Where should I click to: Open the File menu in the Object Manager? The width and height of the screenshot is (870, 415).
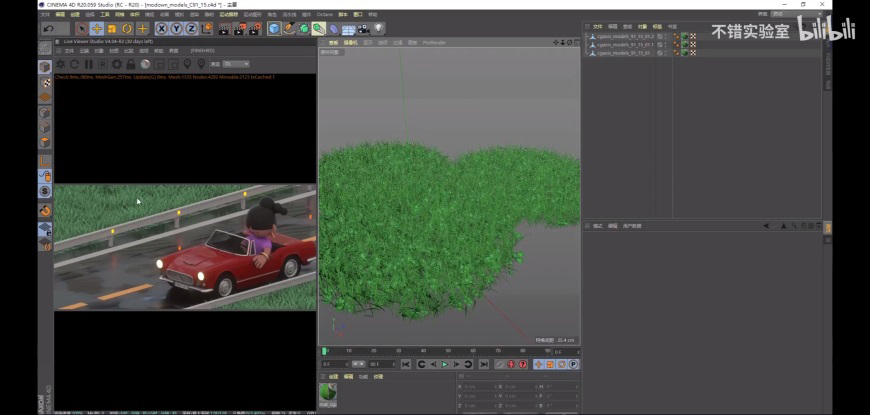tap(598, 26)
